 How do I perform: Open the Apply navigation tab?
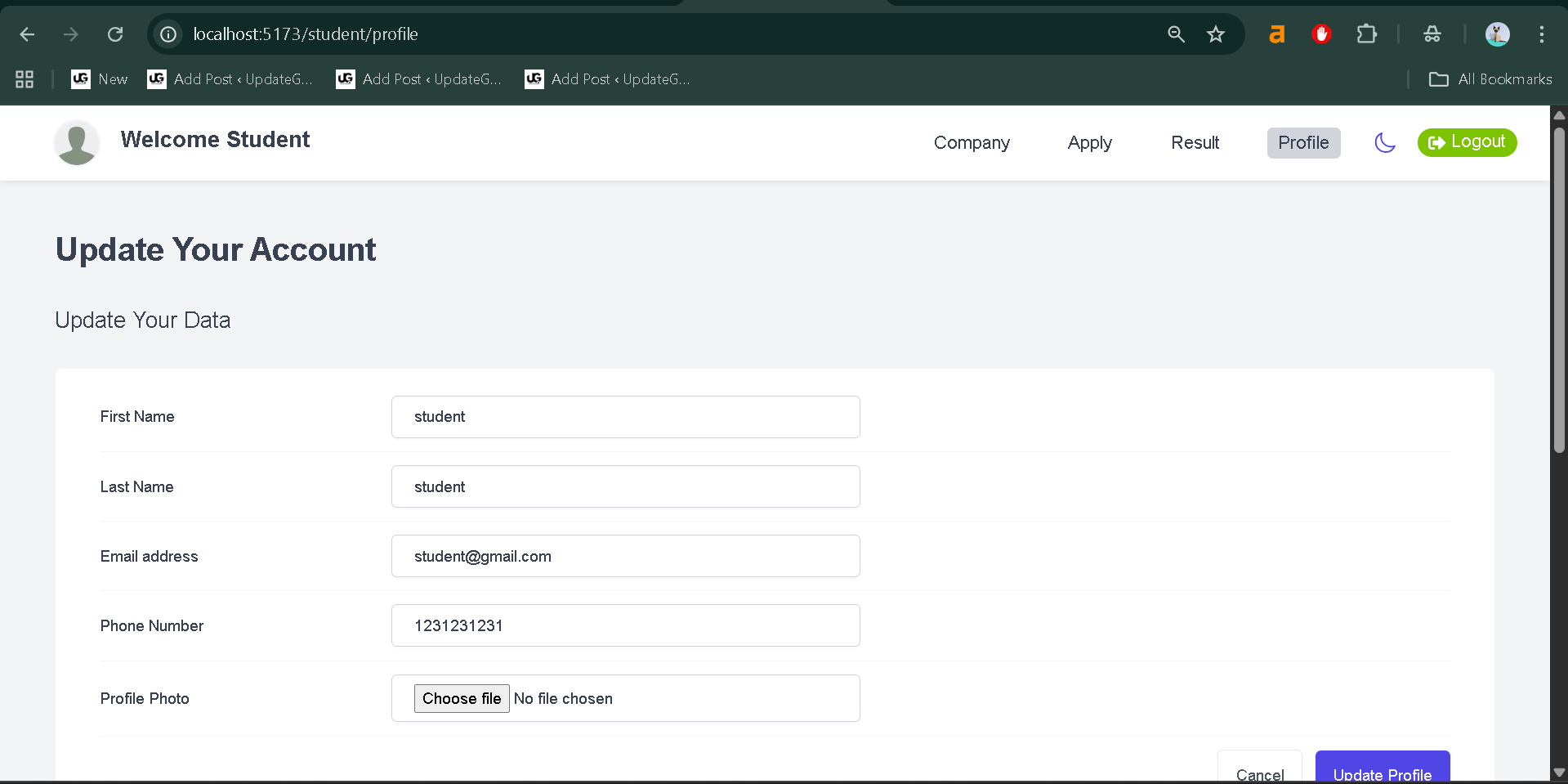[x=1089, y=142]
